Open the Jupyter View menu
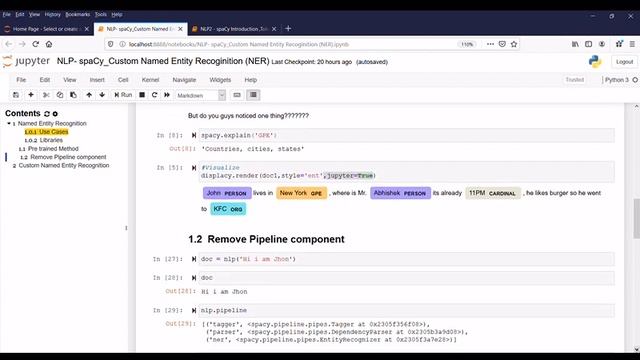This screenshot has width=640, height=360. 70,80
